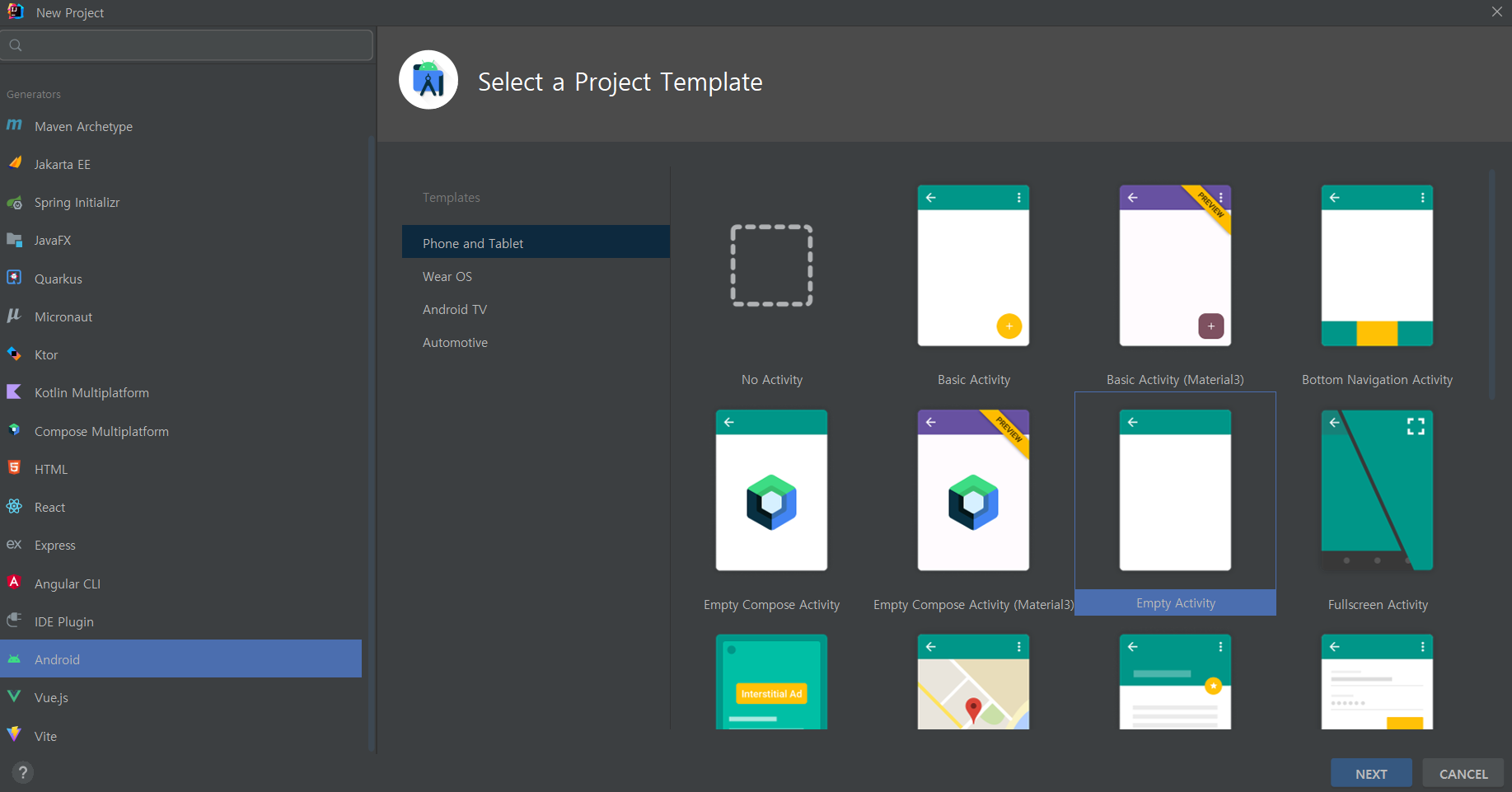1512x792 pixels.
Task: Open help with the question mark icon
Action: click(x=23, y=772)
